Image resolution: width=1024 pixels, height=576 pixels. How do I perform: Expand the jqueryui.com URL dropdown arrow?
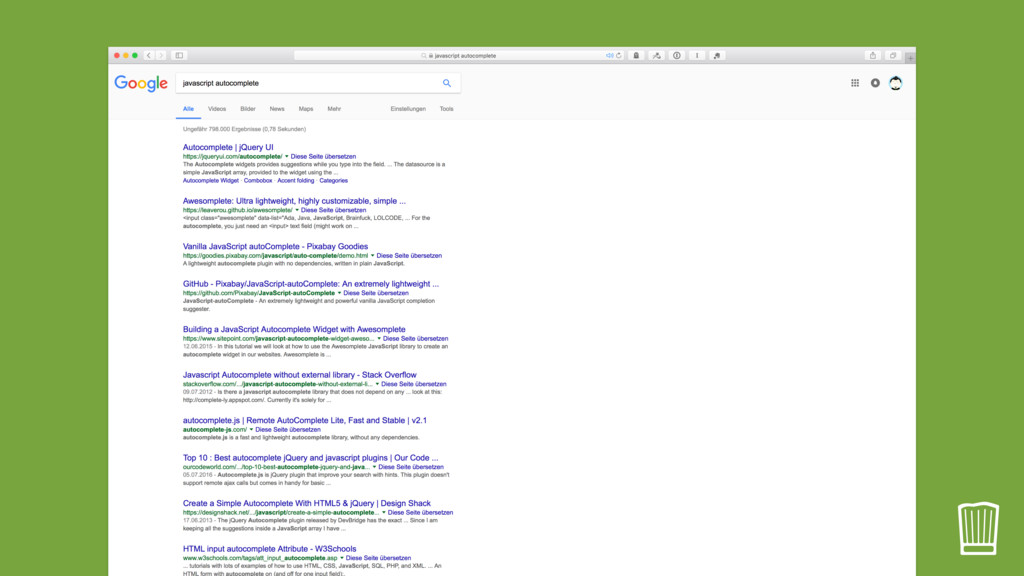(286, 157)
